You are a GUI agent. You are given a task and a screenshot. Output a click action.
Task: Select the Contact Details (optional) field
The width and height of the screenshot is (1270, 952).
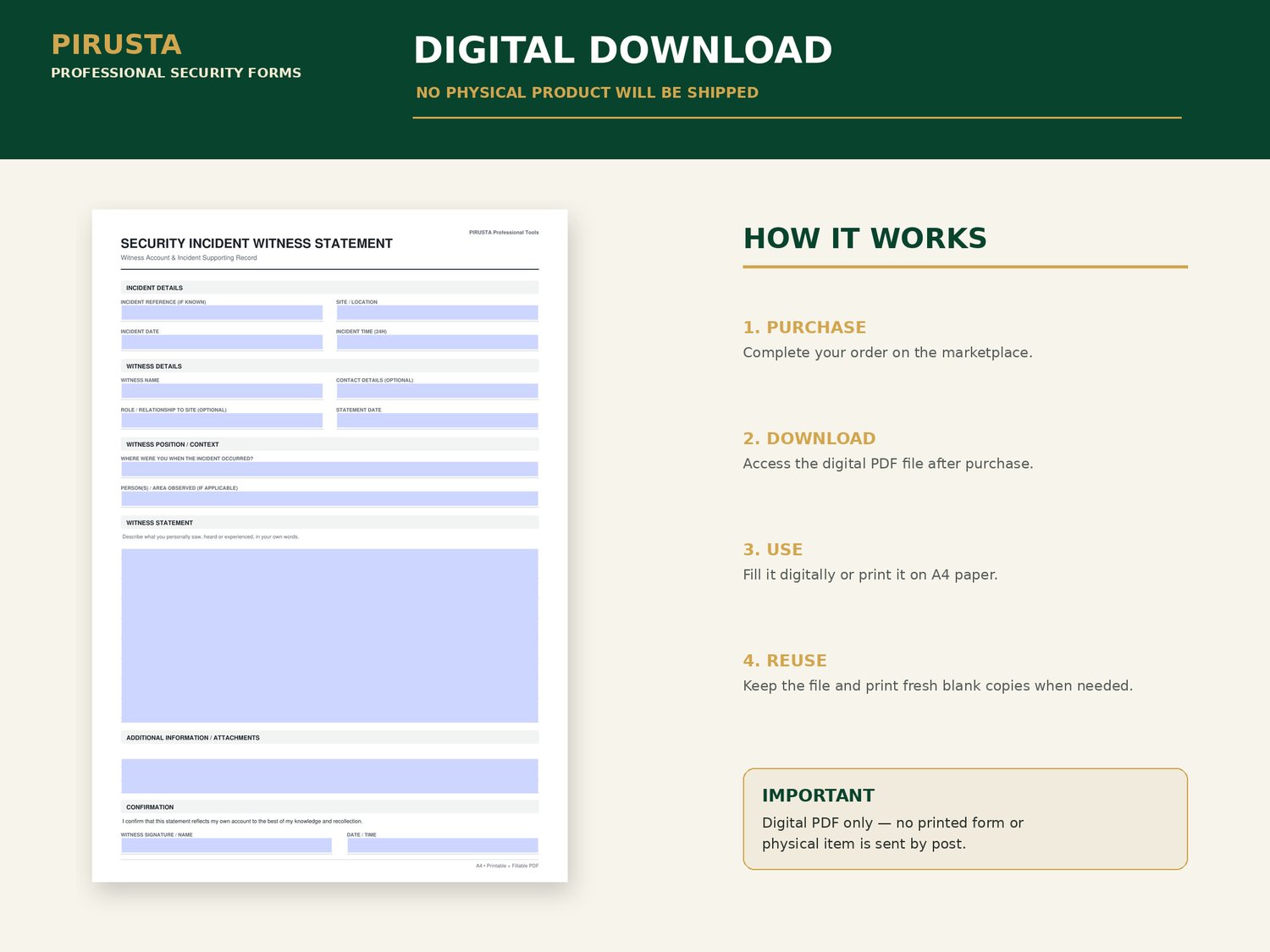click(x=437, y=390)
